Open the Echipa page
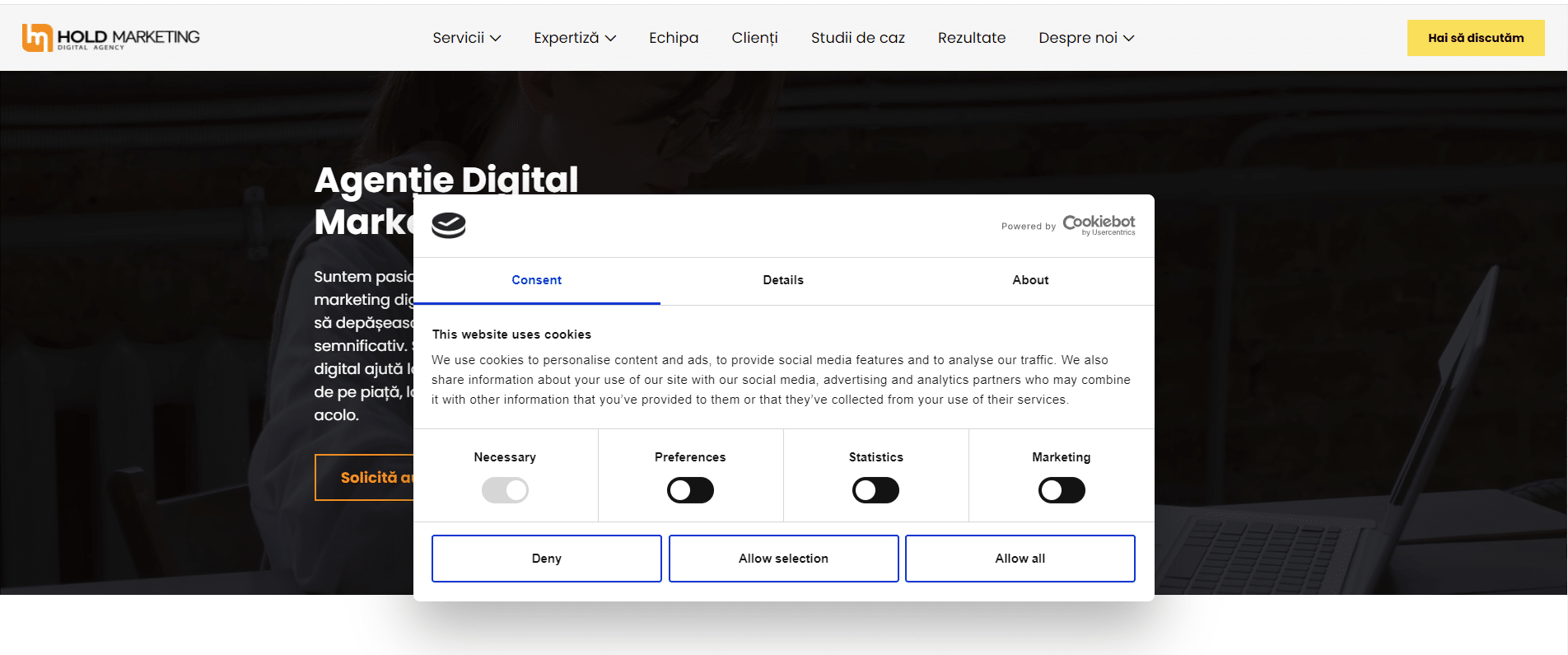The height and width of the screenshot is (655, 1568). click(x=674, y=38)
